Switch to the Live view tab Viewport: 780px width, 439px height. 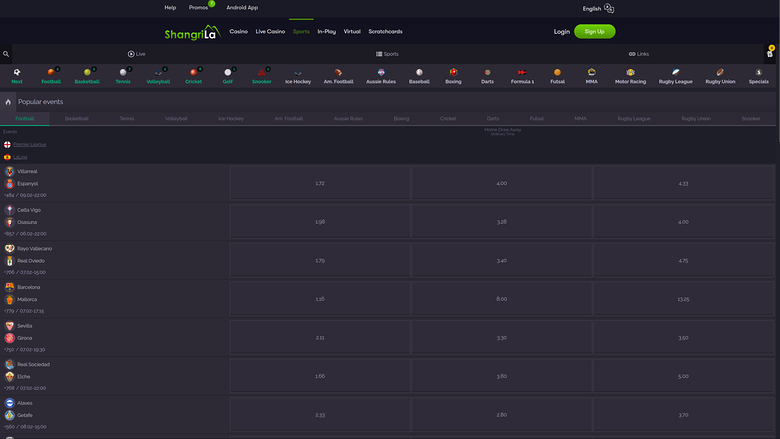coord(137,54)
